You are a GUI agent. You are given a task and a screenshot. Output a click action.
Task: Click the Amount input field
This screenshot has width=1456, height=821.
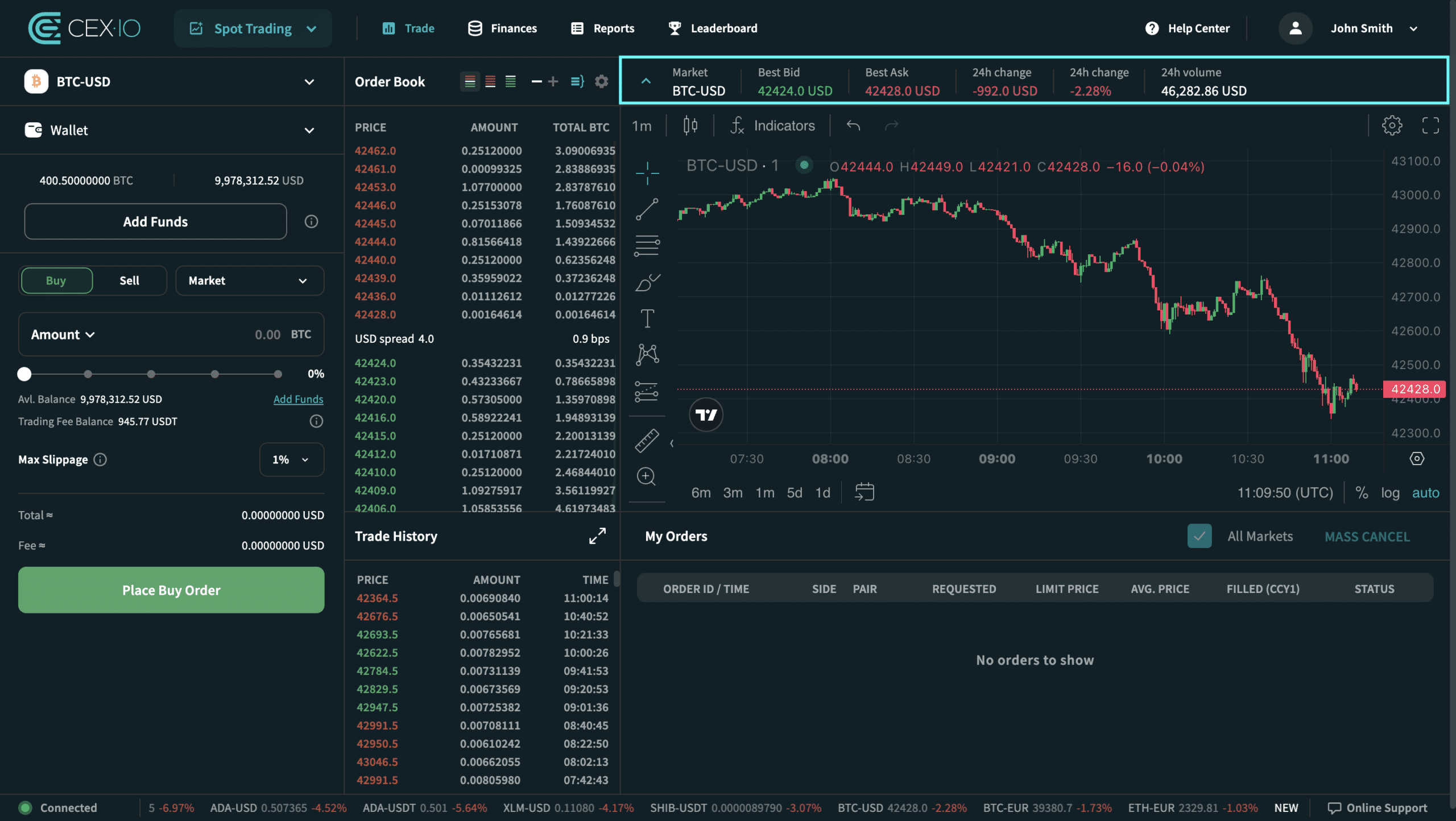point(171,334)
